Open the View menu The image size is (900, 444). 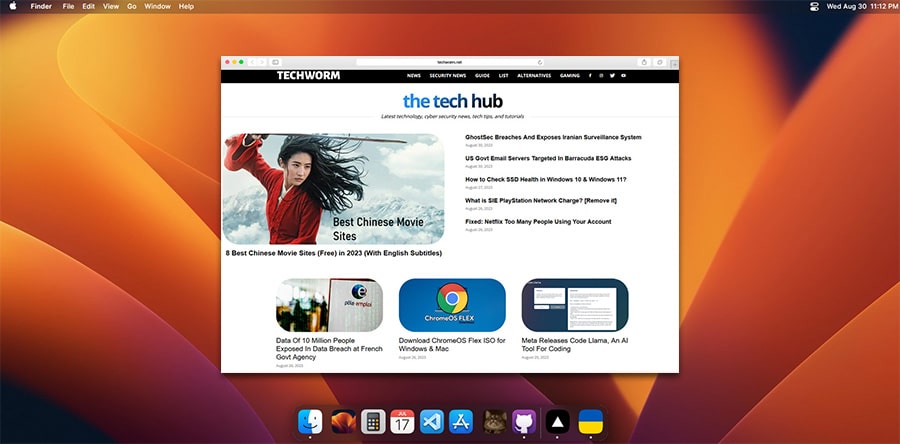tap(111, 6)
